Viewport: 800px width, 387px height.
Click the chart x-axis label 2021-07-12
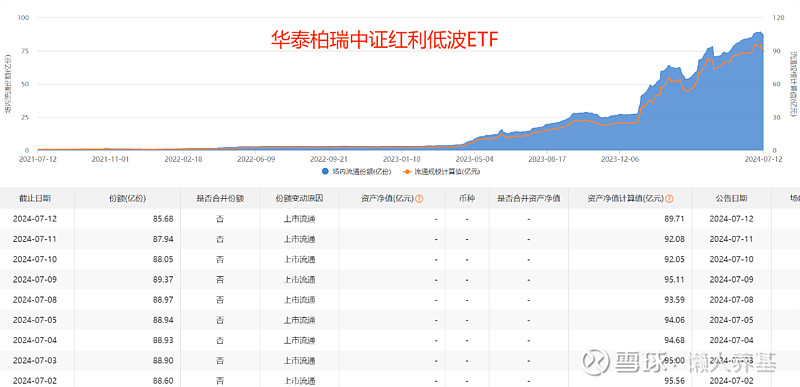click(x=37, y=159)
